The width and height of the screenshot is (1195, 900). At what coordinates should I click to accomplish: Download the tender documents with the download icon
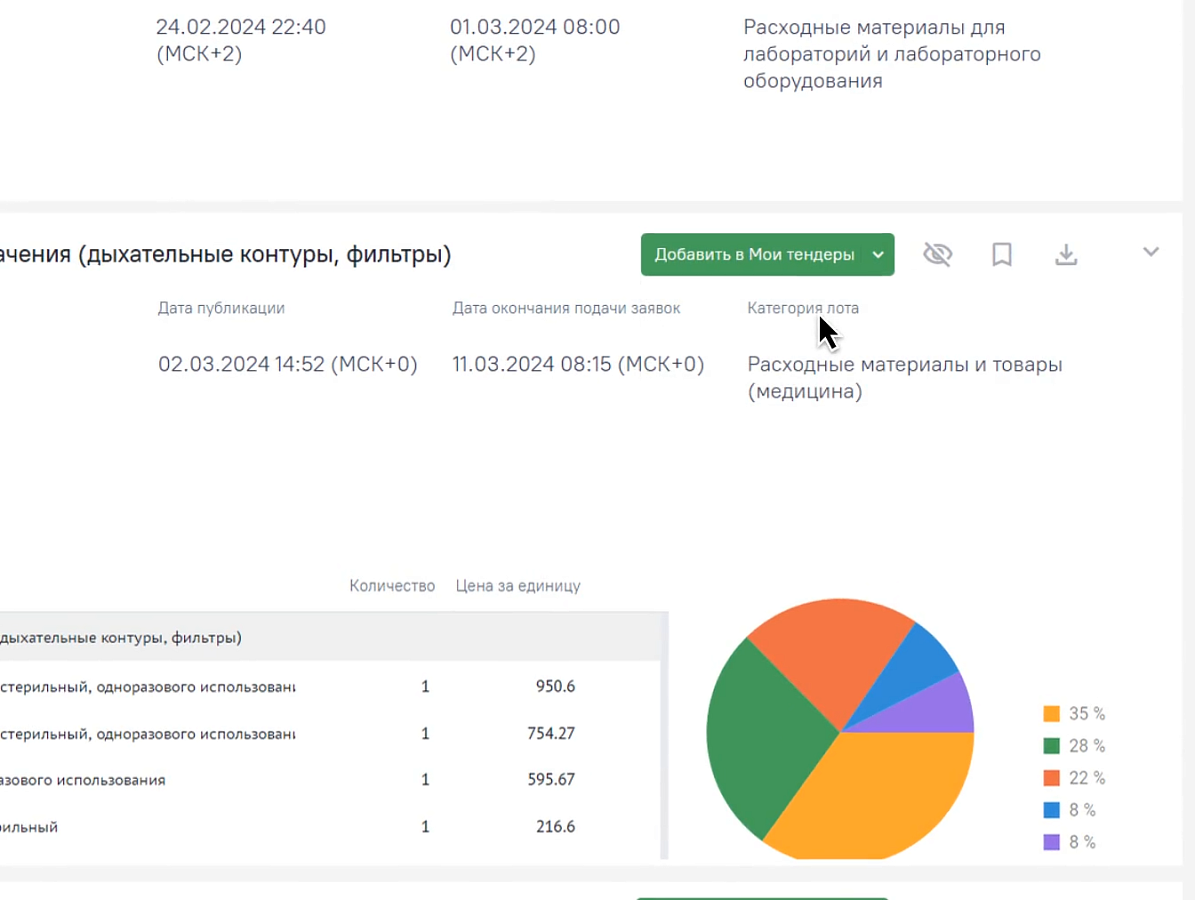coord(1066,255)
